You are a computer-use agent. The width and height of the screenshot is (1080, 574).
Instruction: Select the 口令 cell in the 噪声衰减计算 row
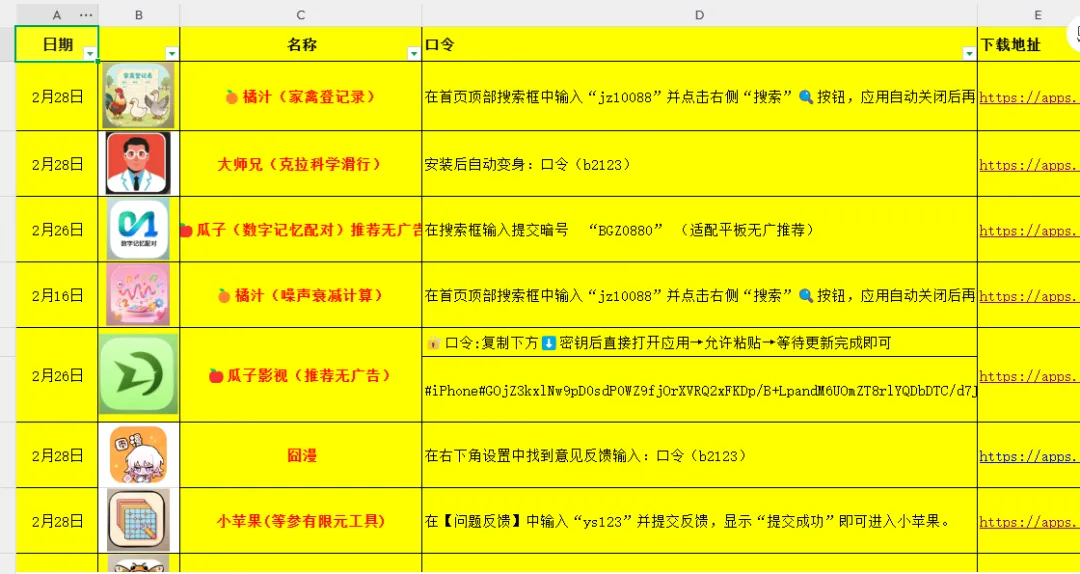point(699,295)
